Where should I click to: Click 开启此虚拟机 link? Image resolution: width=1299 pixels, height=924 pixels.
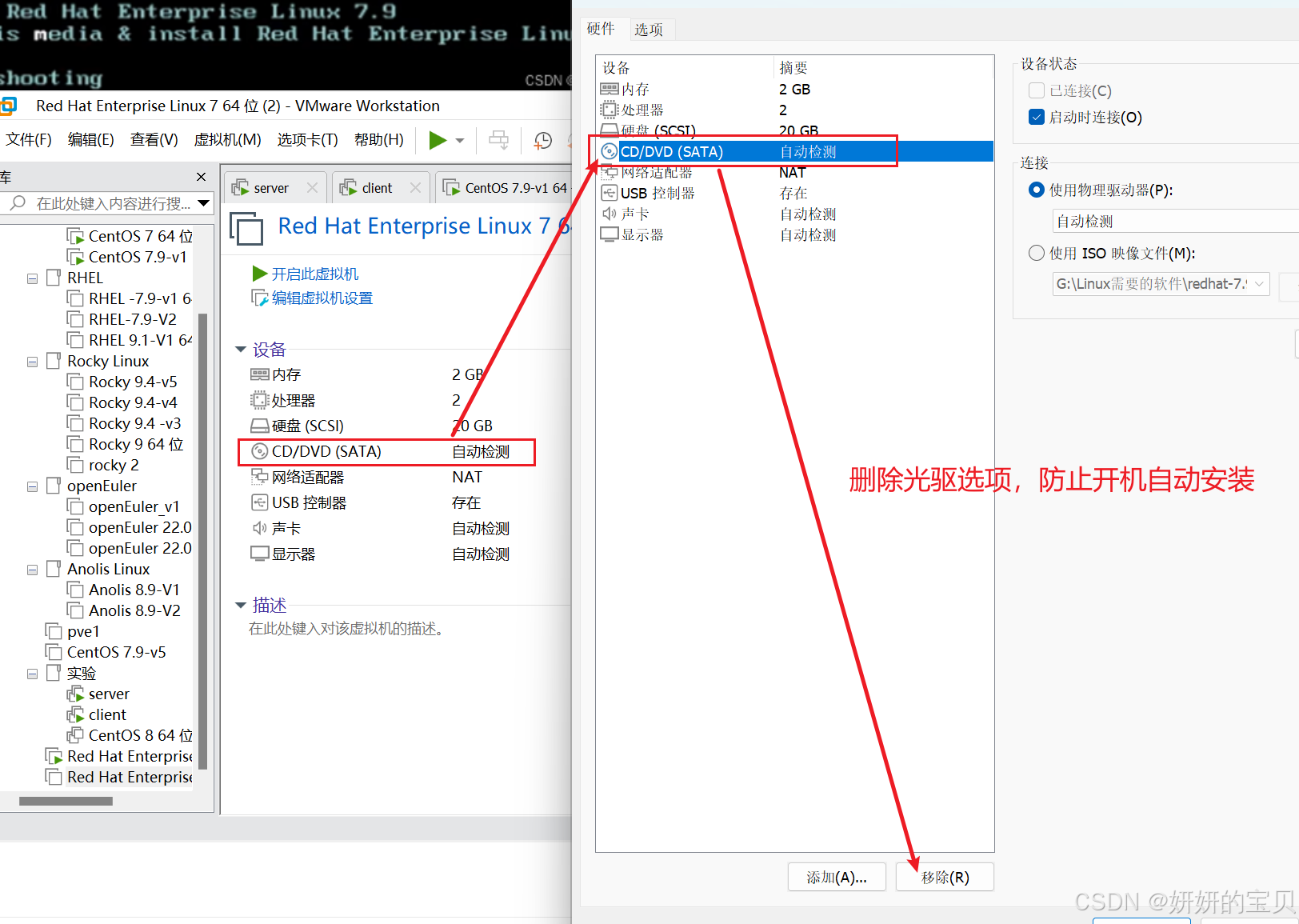click(x=314, y=274)
